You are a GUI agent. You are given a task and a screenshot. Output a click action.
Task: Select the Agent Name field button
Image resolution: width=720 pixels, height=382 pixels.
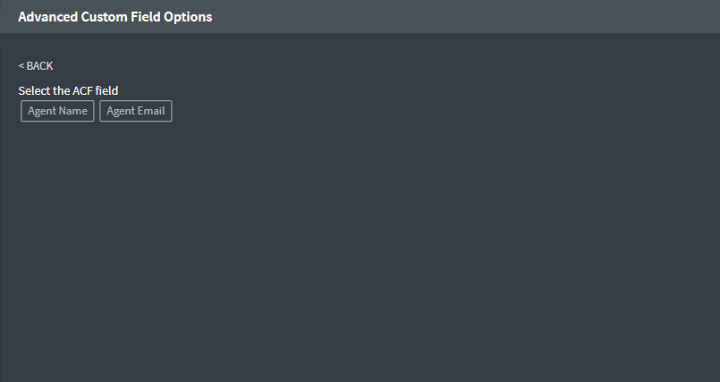[57, 111]
